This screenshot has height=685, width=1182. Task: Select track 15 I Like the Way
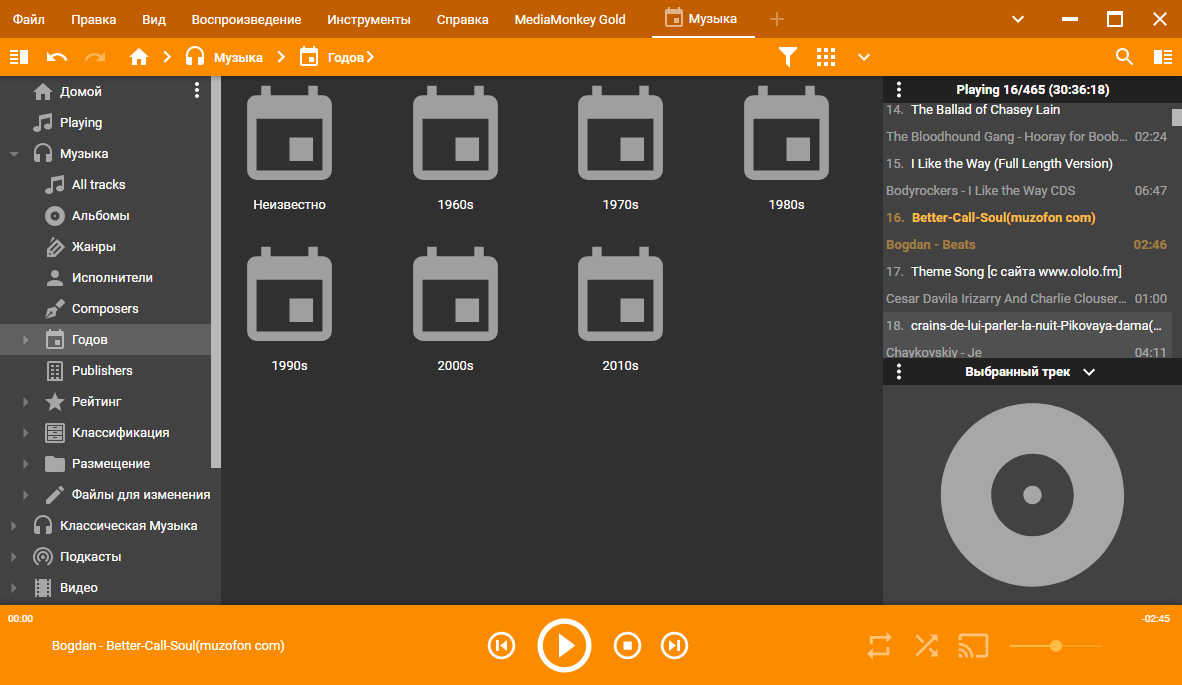(1027, 177)
